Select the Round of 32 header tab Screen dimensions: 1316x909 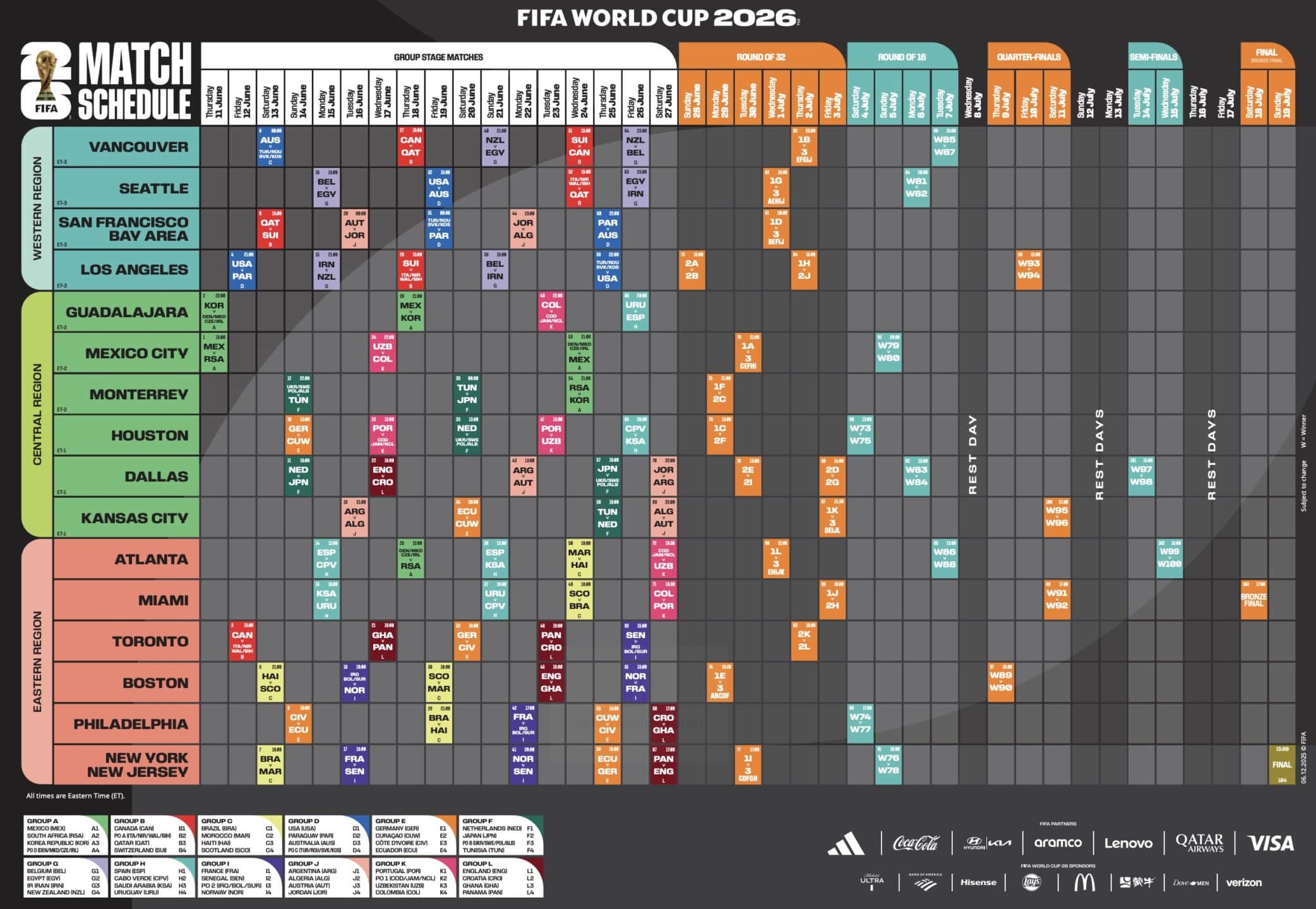point(760,57)
